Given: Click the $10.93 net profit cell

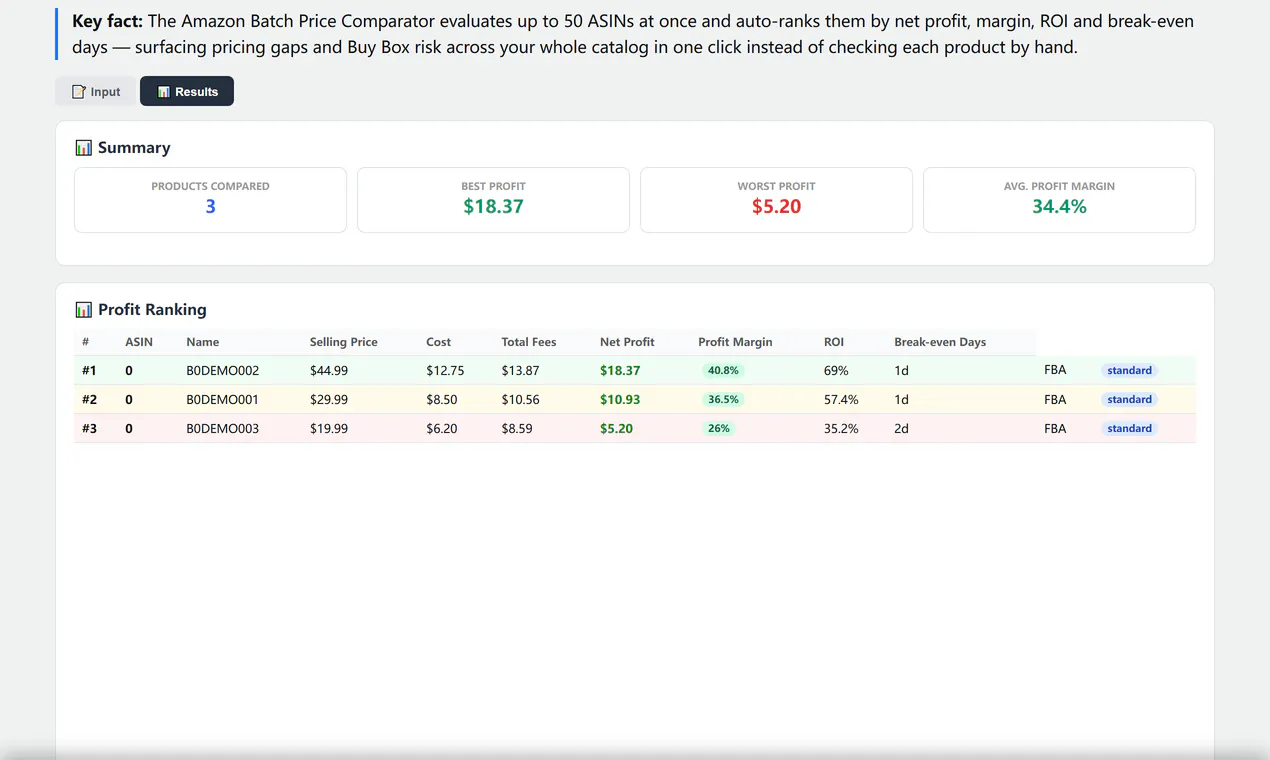Looking at the screenshot, I should [620, 400].
